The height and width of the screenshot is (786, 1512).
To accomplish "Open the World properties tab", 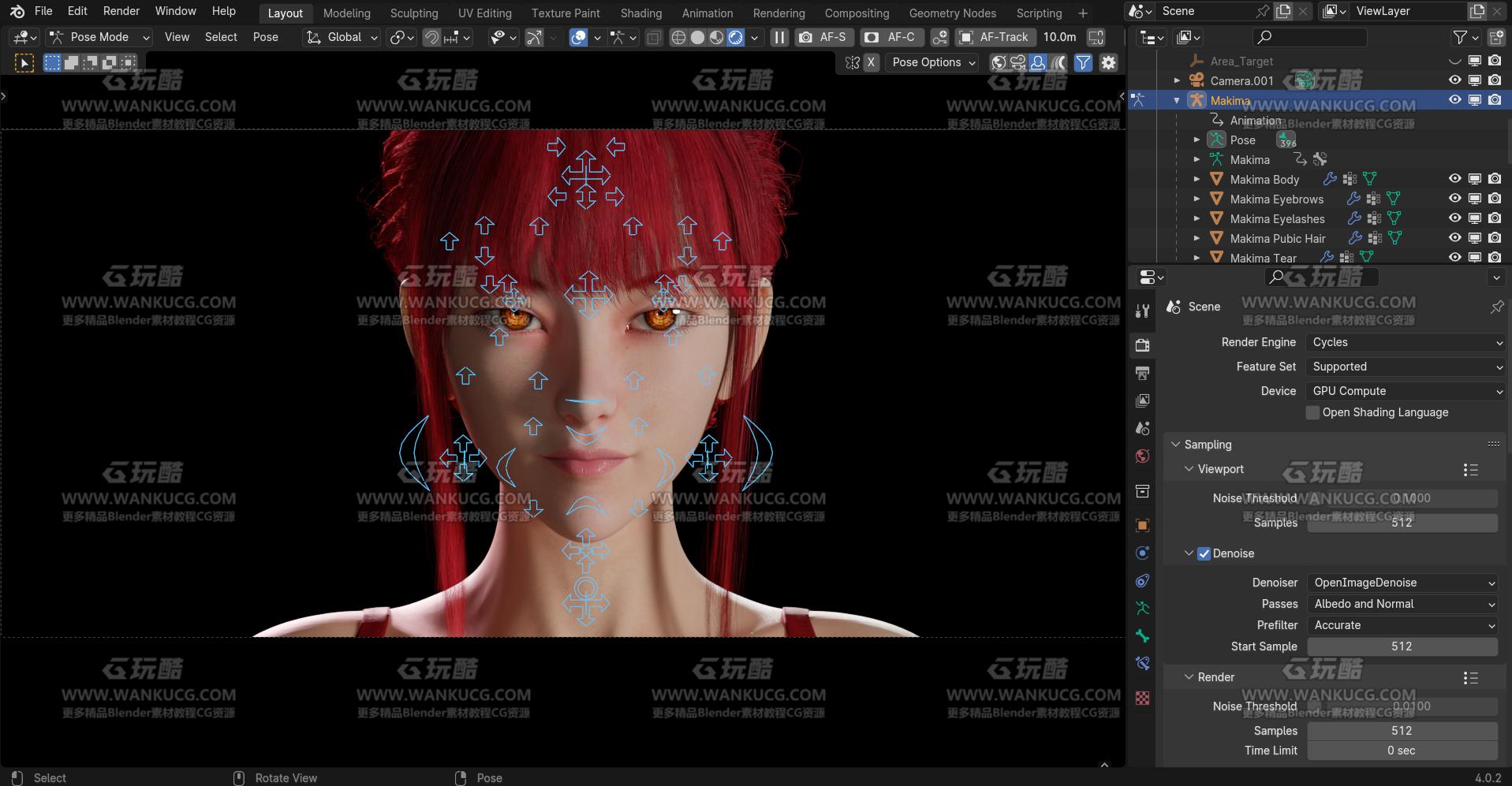I will pyautogui.click(x=1142, y=456).
